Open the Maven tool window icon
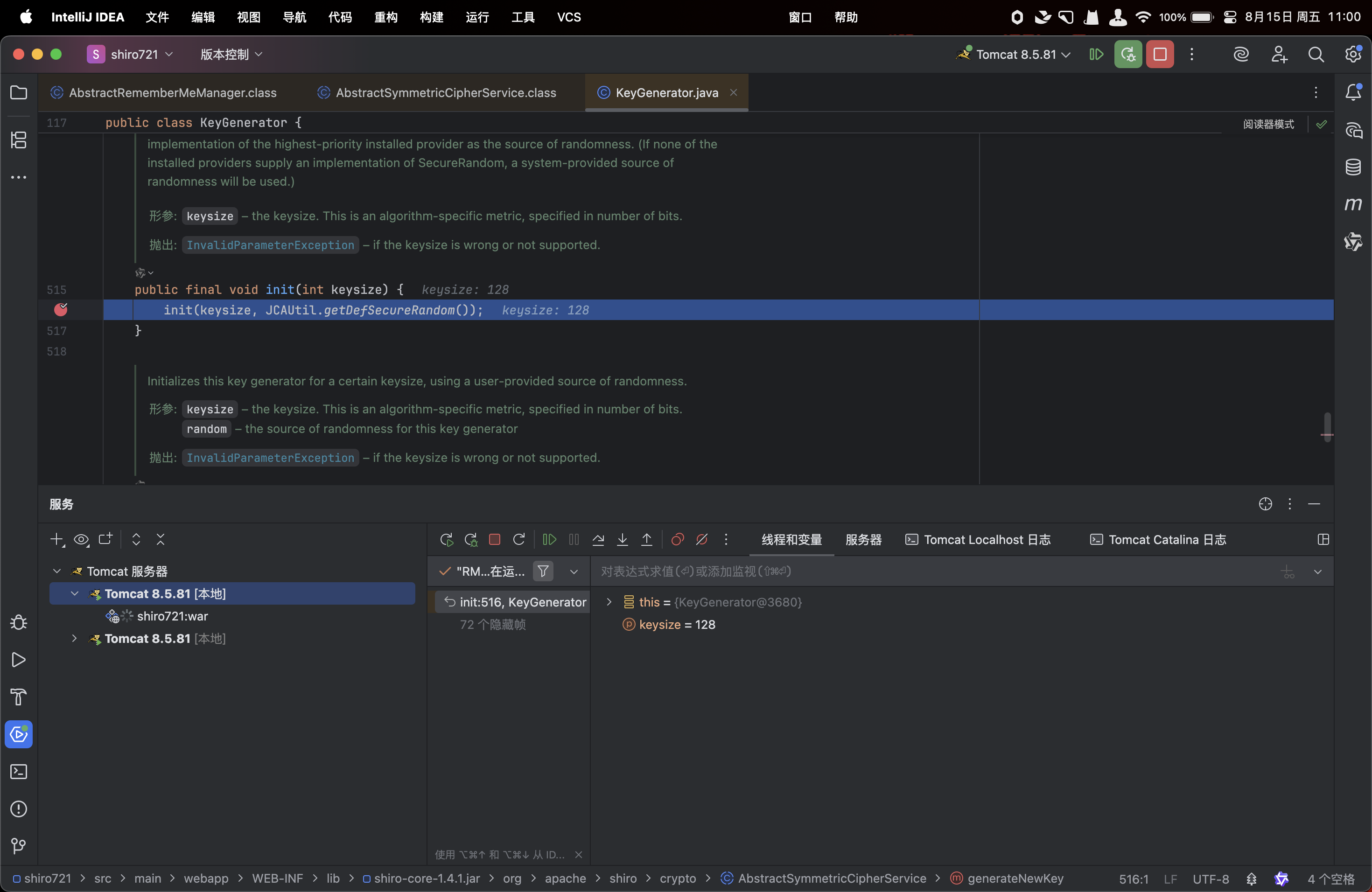The image size is (1372, 892). pos(1352,204)
